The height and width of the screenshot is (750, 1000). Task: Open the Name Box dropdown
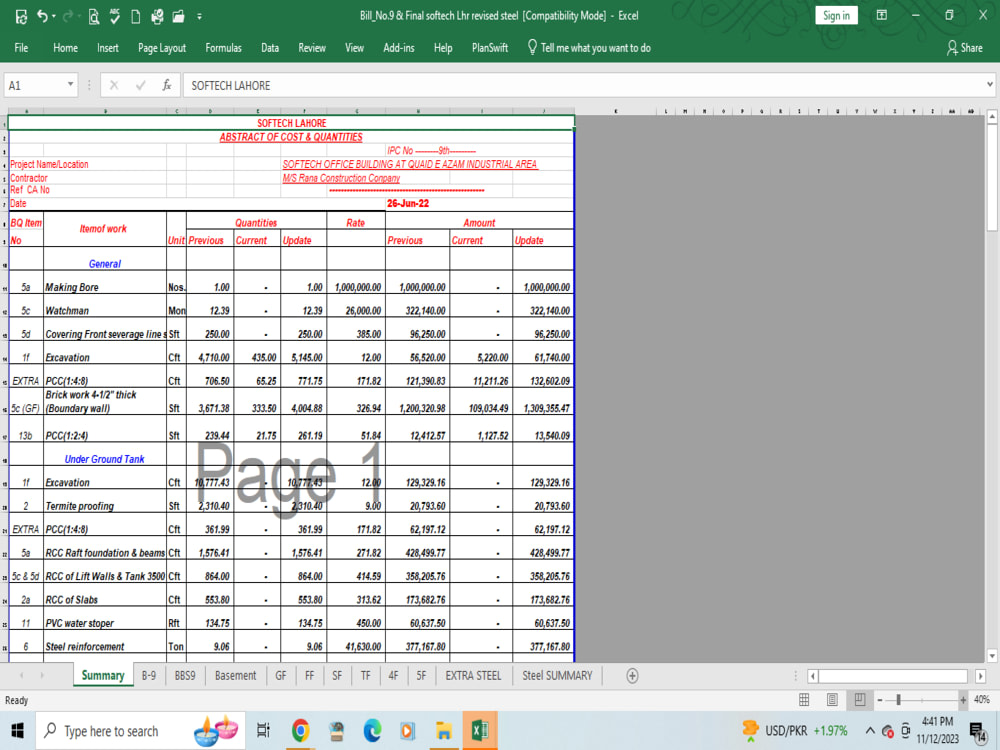(69, 85)
